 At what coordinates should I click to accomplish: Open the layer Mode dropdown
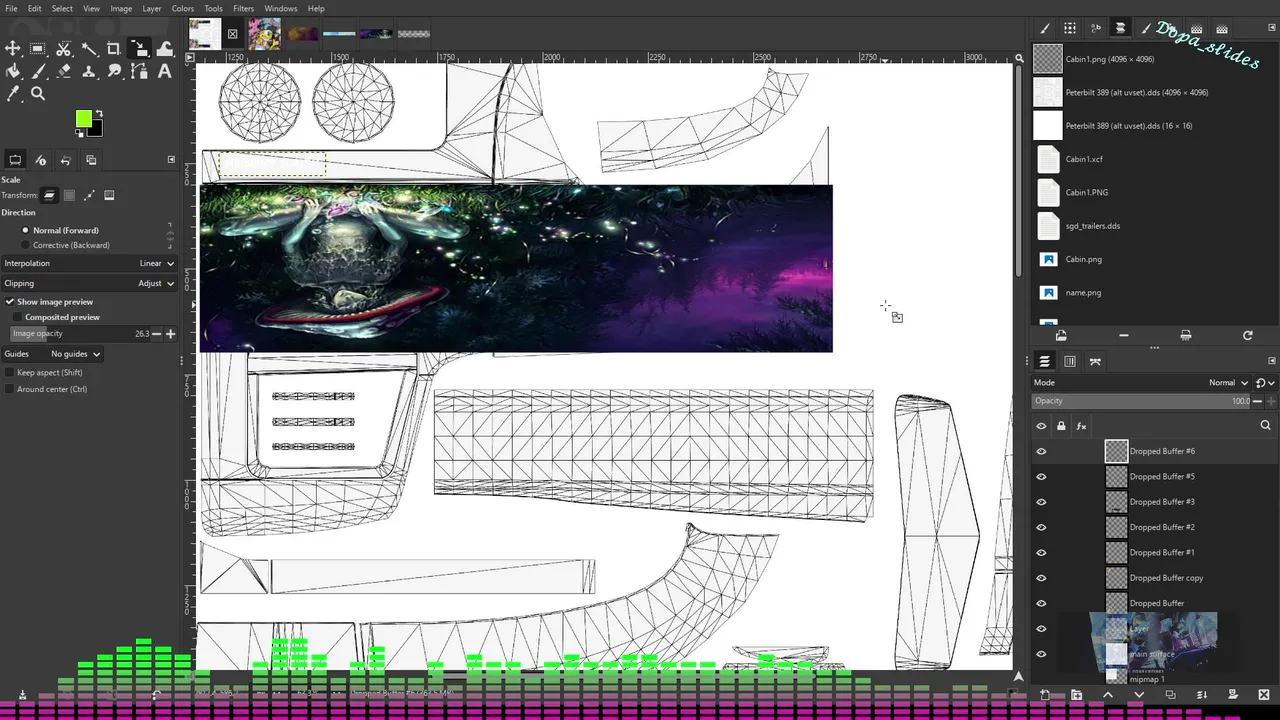pos(1142,382)
